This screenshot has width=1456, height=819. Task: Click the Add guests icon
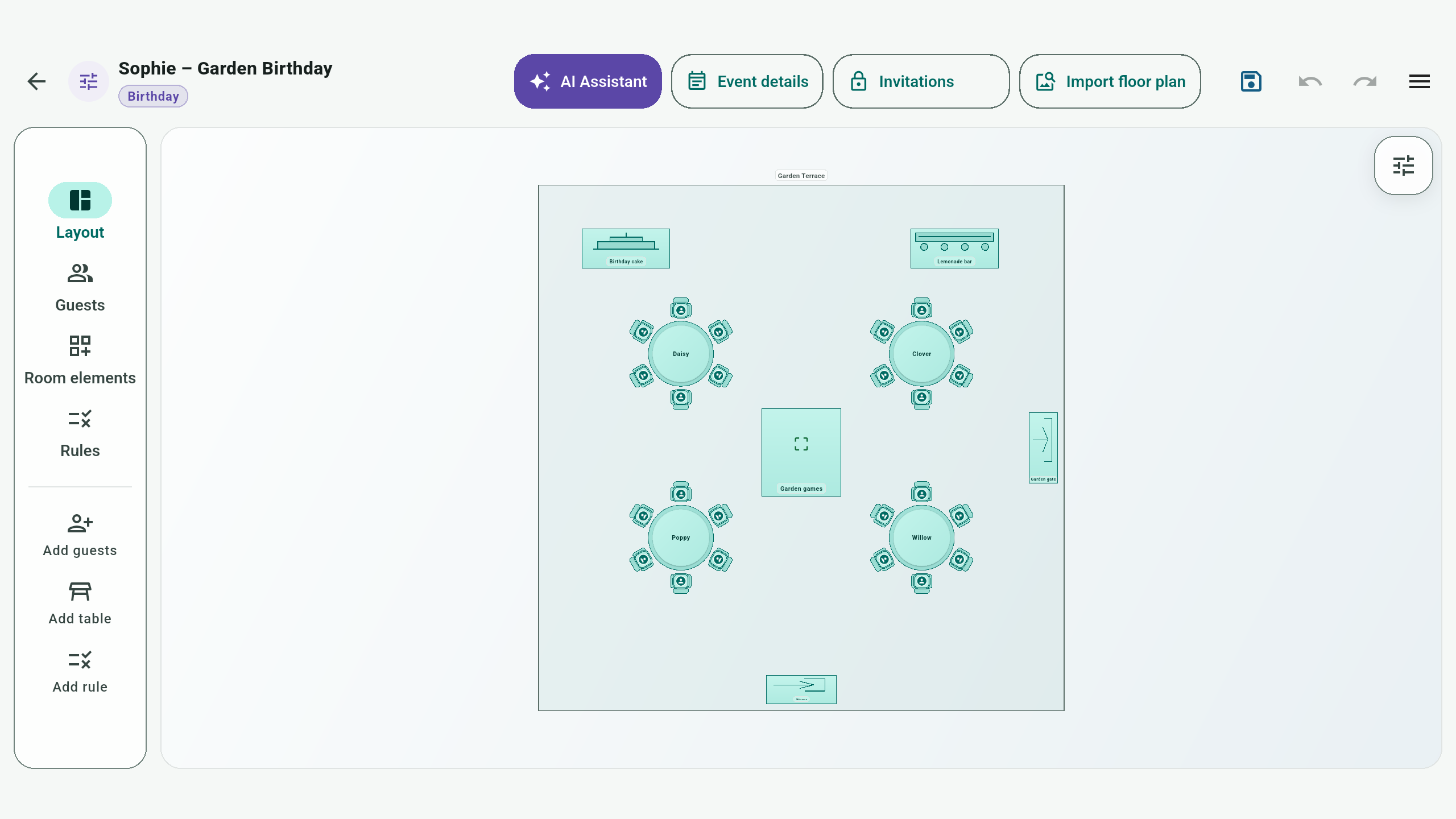80,523
